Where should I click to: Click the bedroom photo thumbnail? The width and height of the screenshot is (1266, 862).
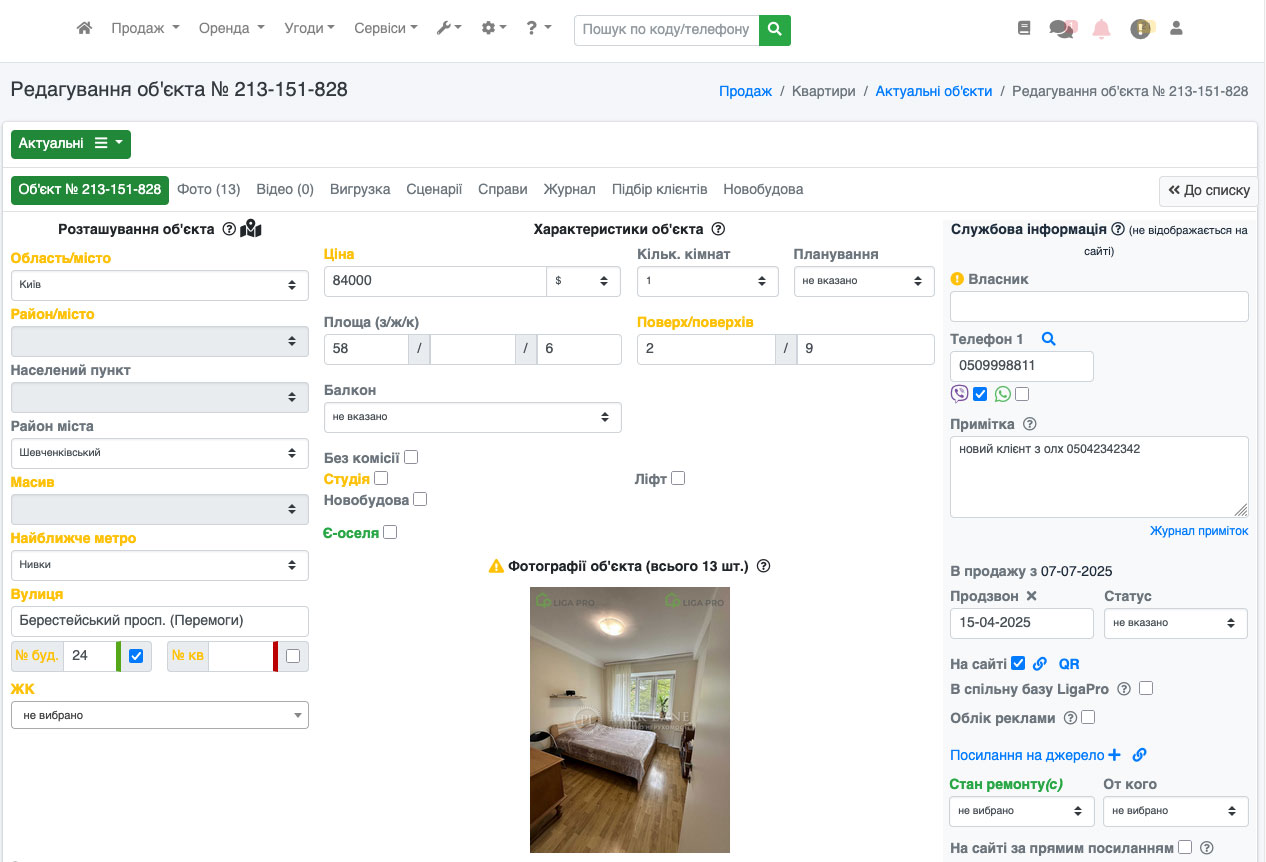(629, 719)
